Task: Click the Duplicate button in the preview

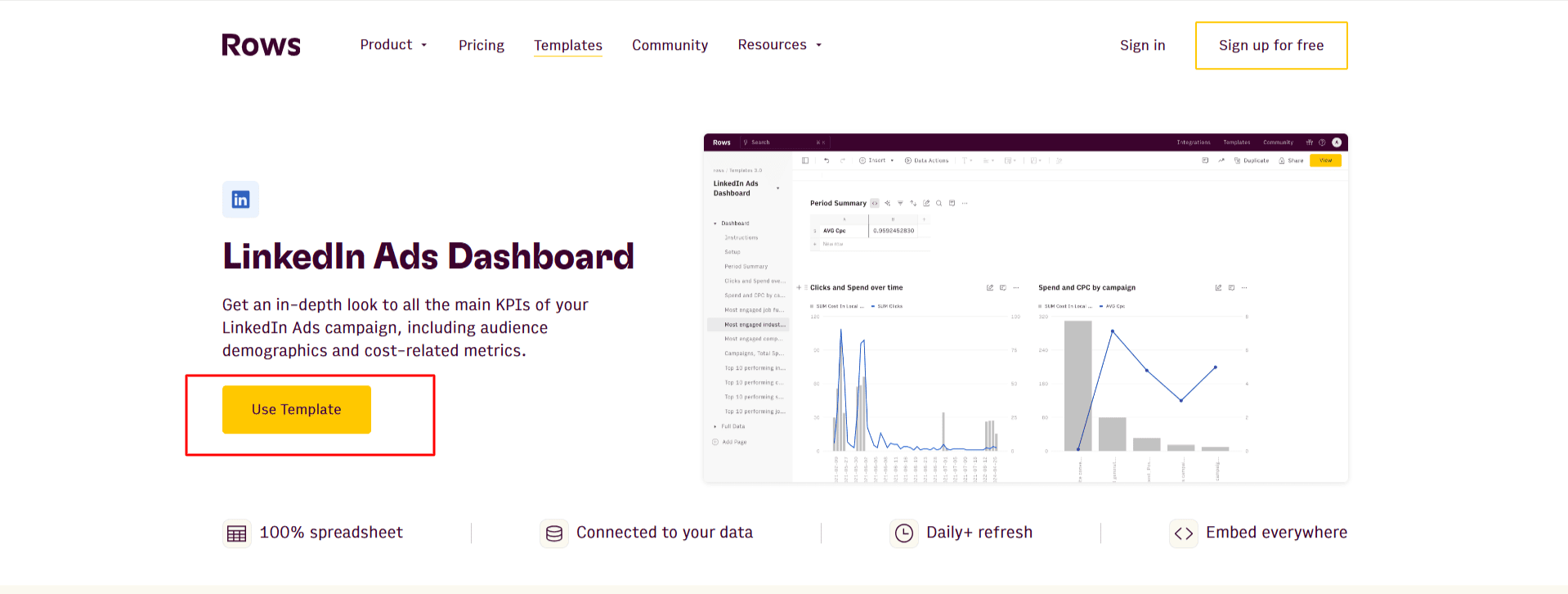Action: (x=1252, y=160)
